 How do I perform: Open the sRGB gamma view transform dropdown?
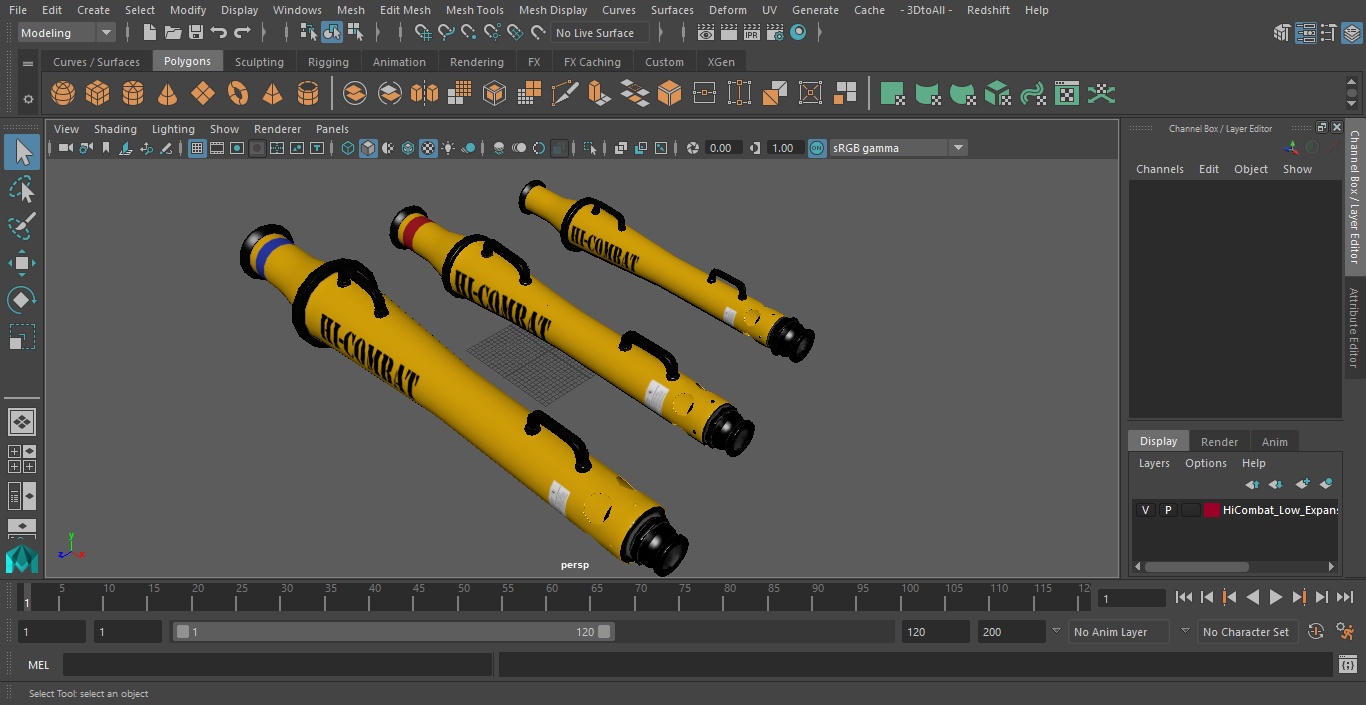(x=898, y=148)
